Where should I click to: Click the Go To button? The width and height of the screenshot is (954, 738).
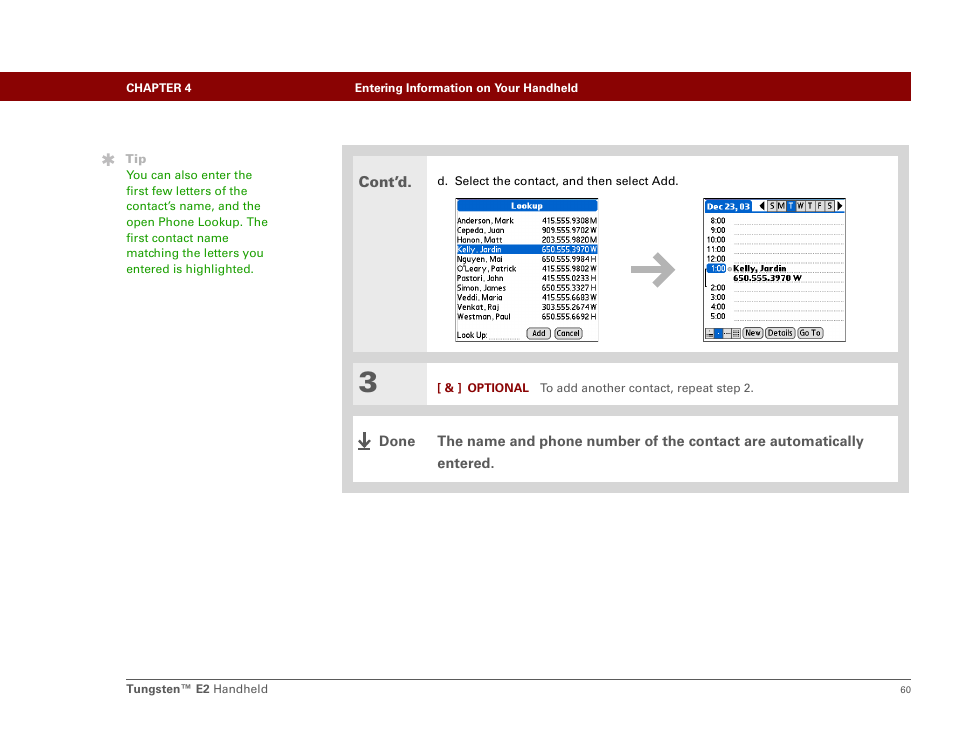pyautogui.click(x=810, y=333)
